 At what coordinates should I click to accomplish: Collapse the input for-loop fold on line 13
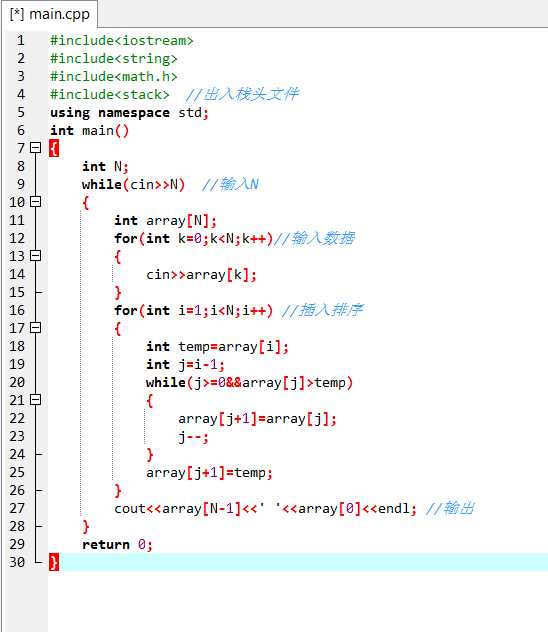pyautogui.click(x=35, y=256)
